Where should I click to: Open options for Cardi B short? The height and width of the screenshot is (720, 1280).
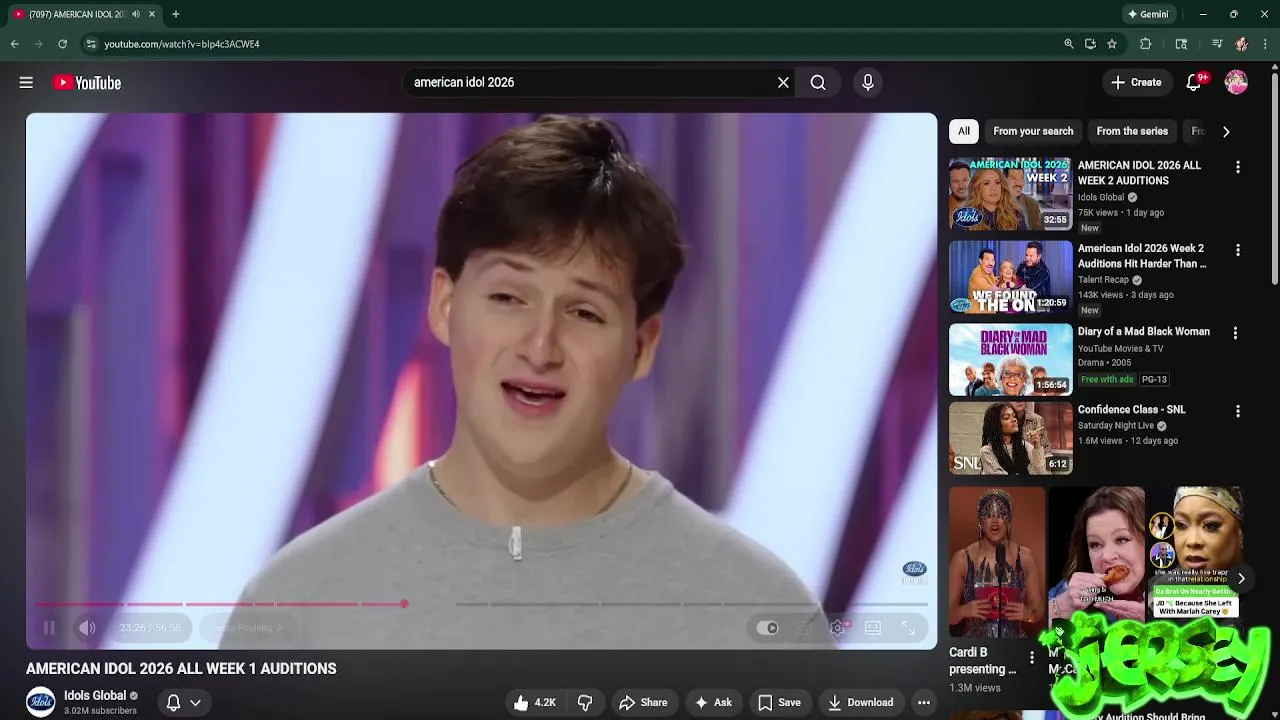(1032, 658)
